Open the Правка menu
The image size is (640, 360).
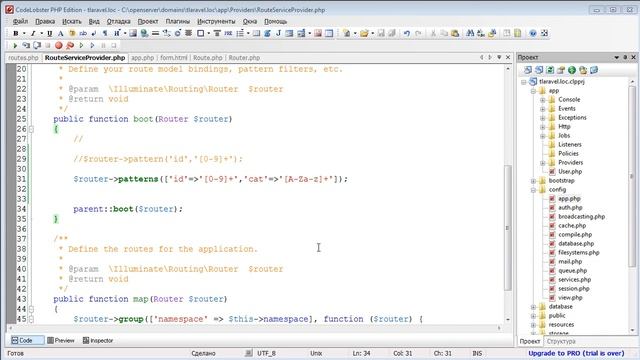(45, 21)
